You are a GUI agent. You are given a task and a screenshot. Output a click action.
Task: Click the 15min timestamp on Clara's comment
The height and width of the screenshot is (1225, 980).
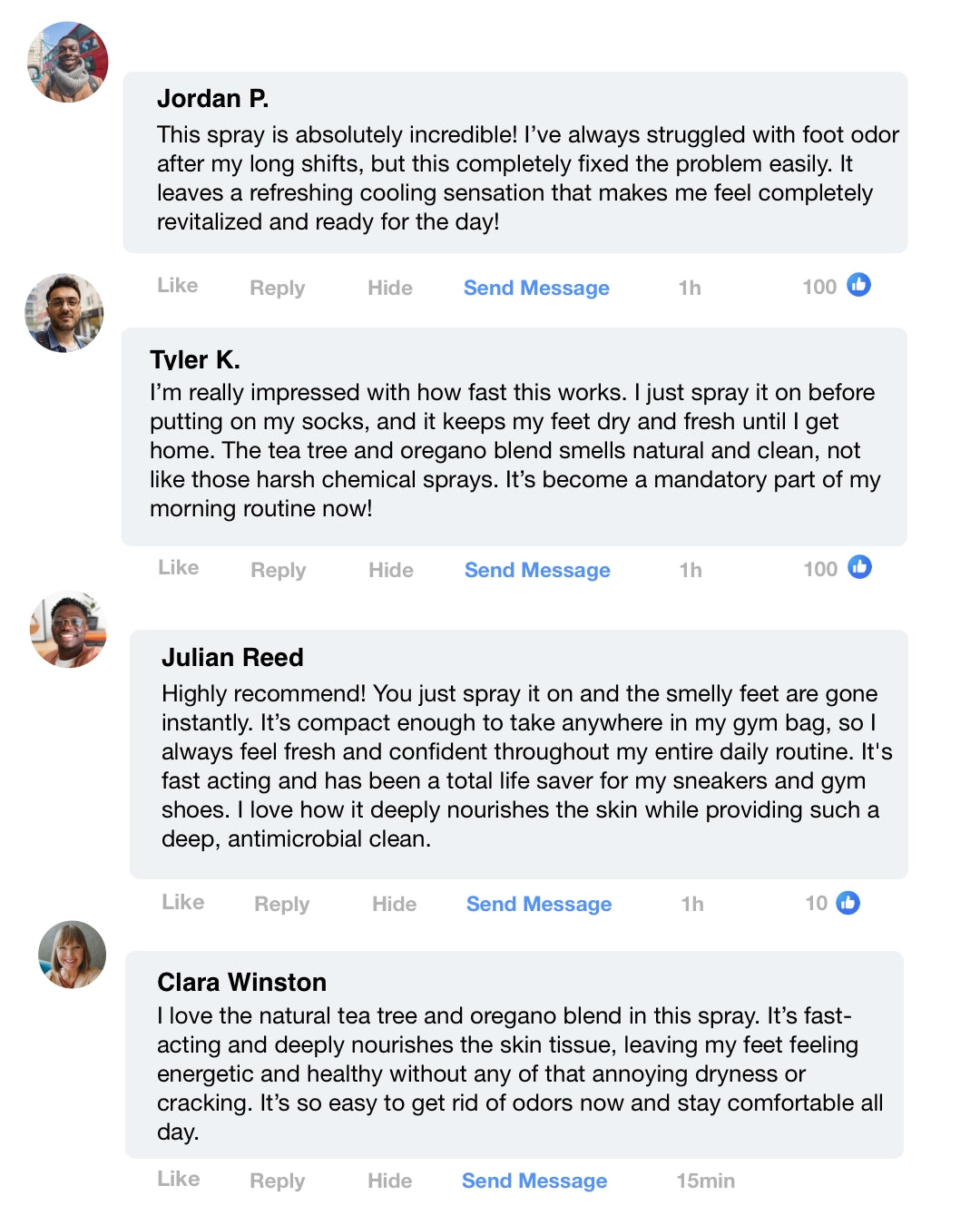705,1181
